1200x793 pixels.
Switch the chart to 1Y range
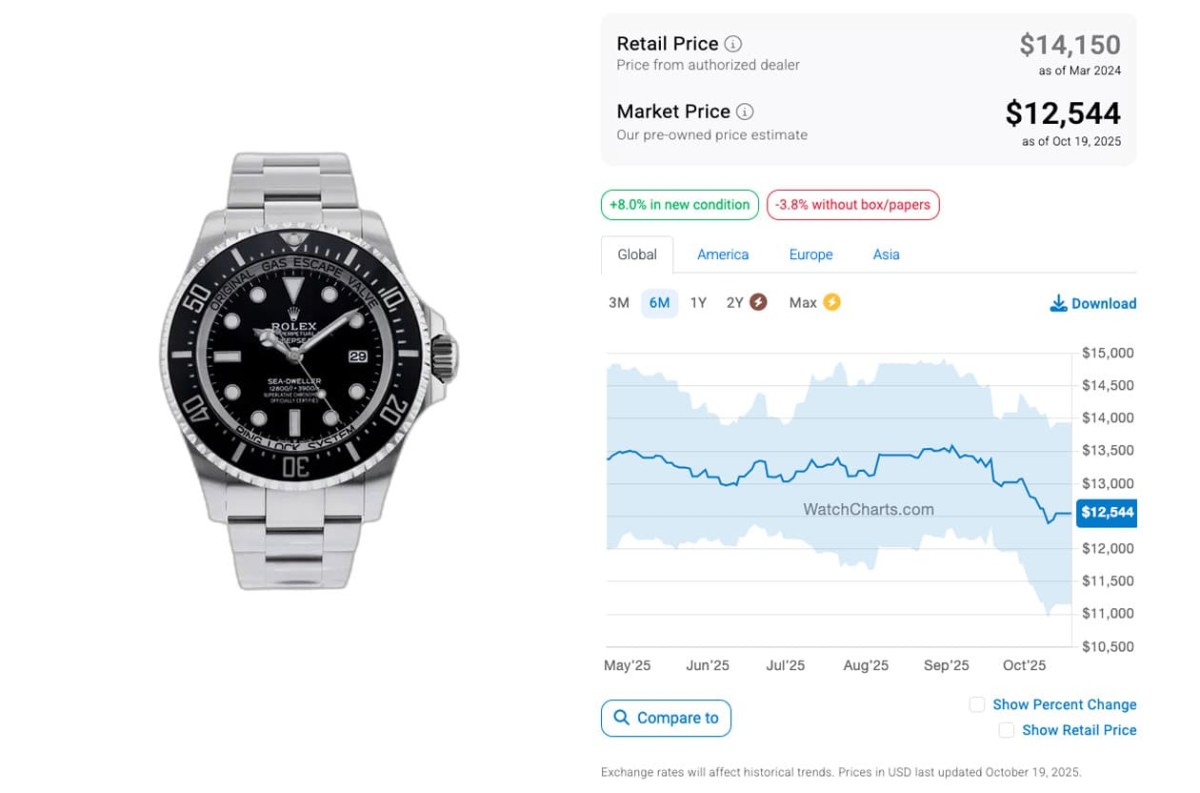pyautogui.click(x=698, y=303)
